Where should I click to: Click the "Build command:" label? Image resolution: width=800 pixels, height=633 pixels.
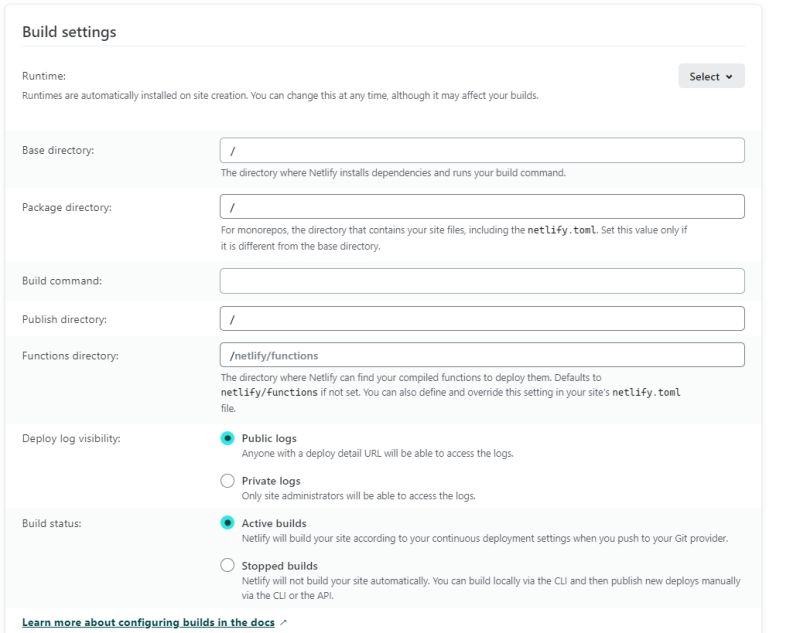[62, 281]
